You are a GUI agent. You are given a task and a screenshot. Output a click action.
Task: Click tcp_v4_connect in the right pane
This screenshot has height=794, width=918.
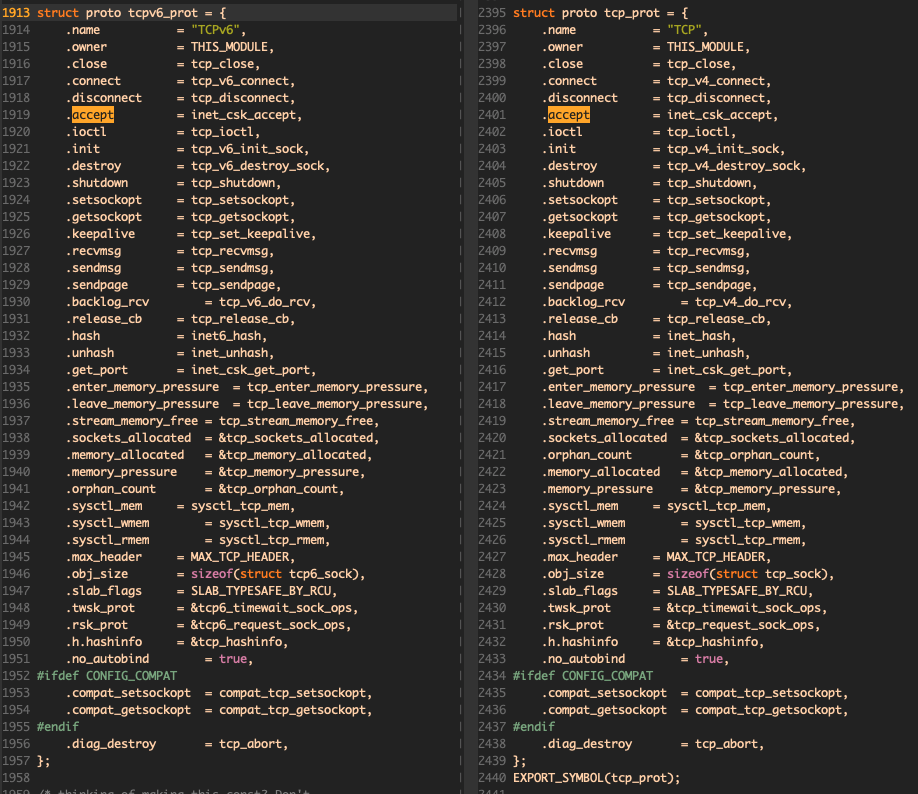pyautogui.click(x=718, y=81)
